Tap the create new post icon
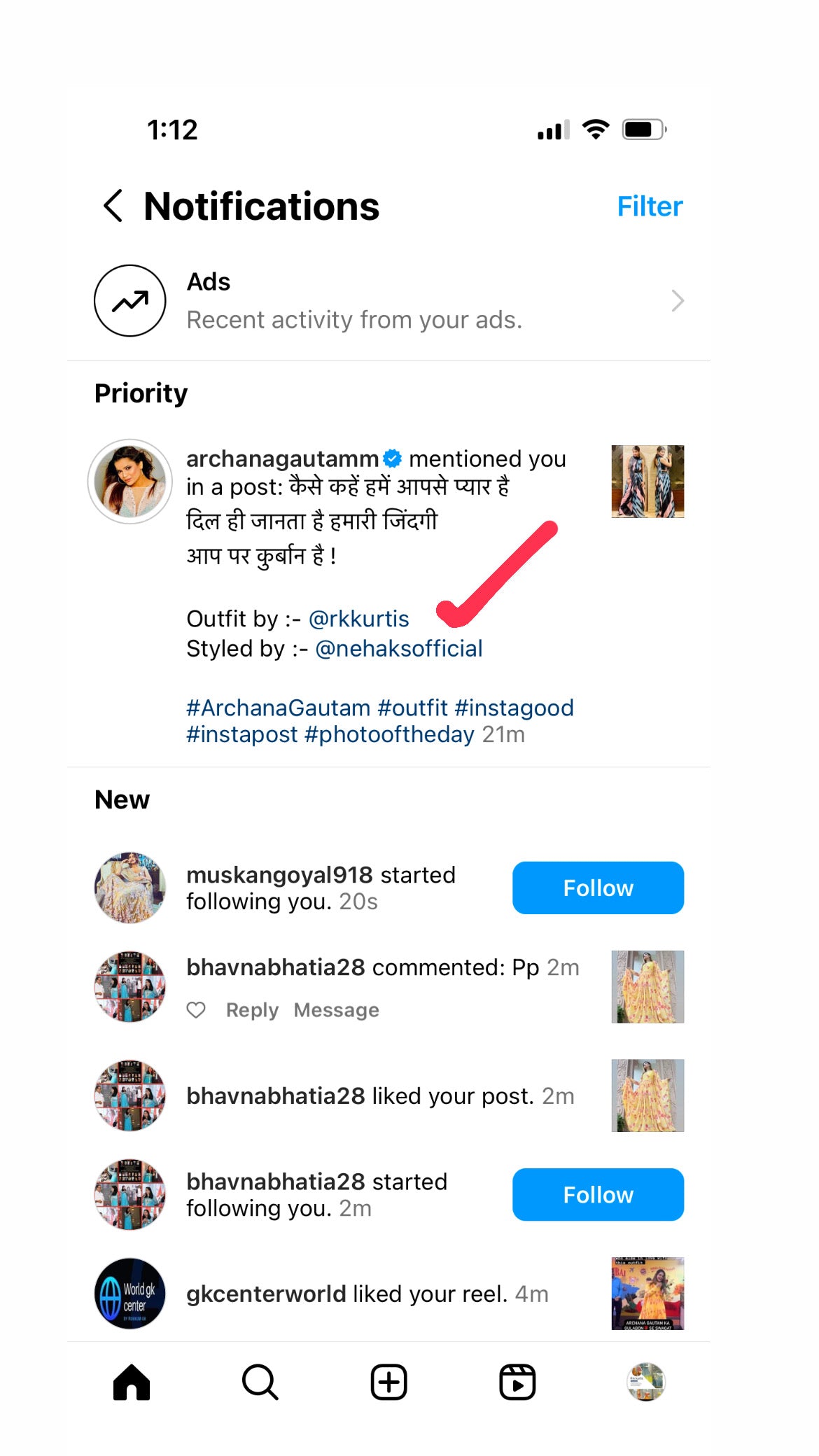This screenshot has height=1456, width=819. pyautogui.click(x=388, y=1382)
